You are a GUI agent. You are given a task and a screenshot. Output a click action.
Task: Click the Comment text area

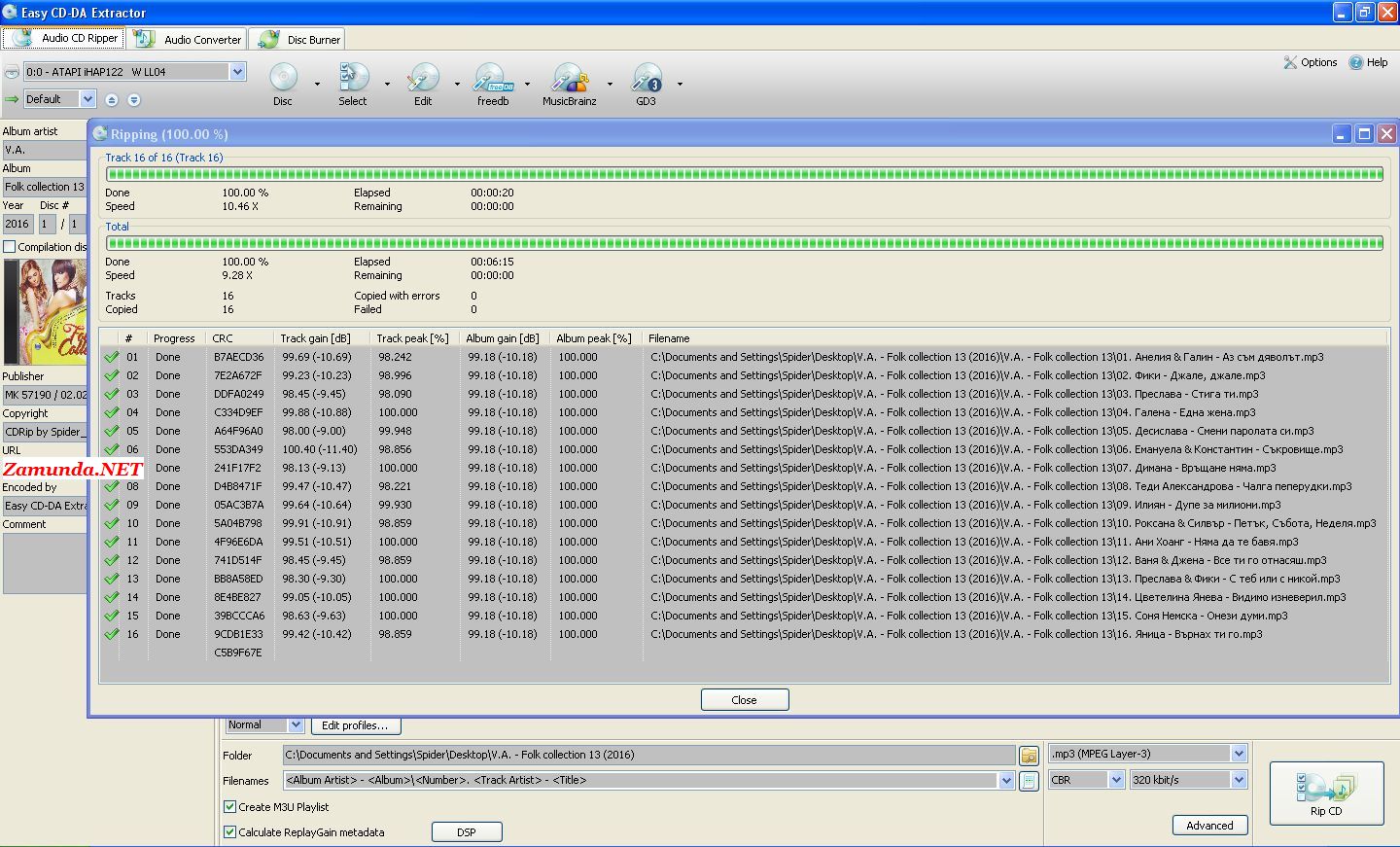pos(45,563)
